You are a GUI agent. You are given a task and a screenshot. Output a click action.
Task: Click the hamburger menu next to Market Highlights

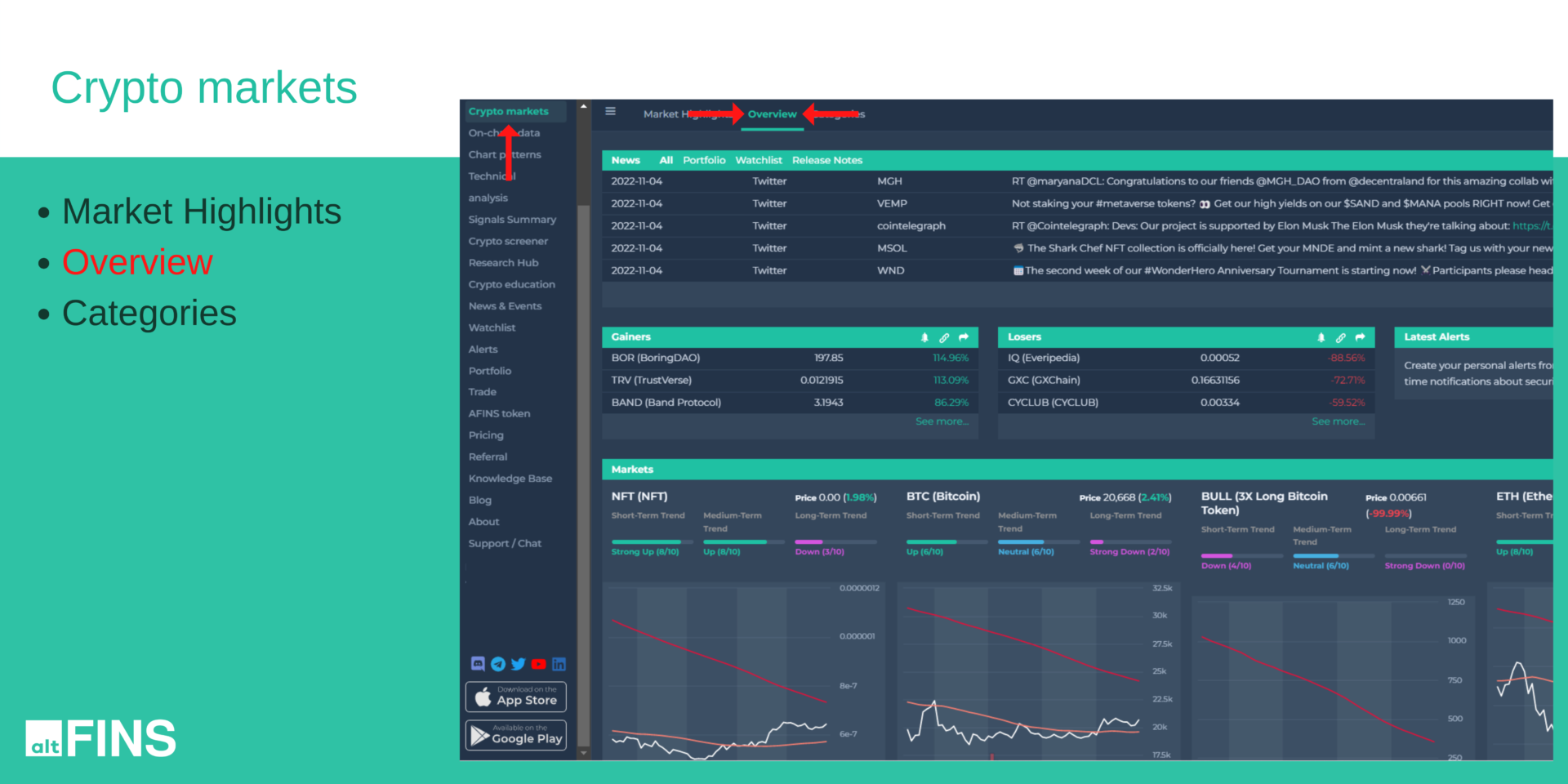(610, 111)
